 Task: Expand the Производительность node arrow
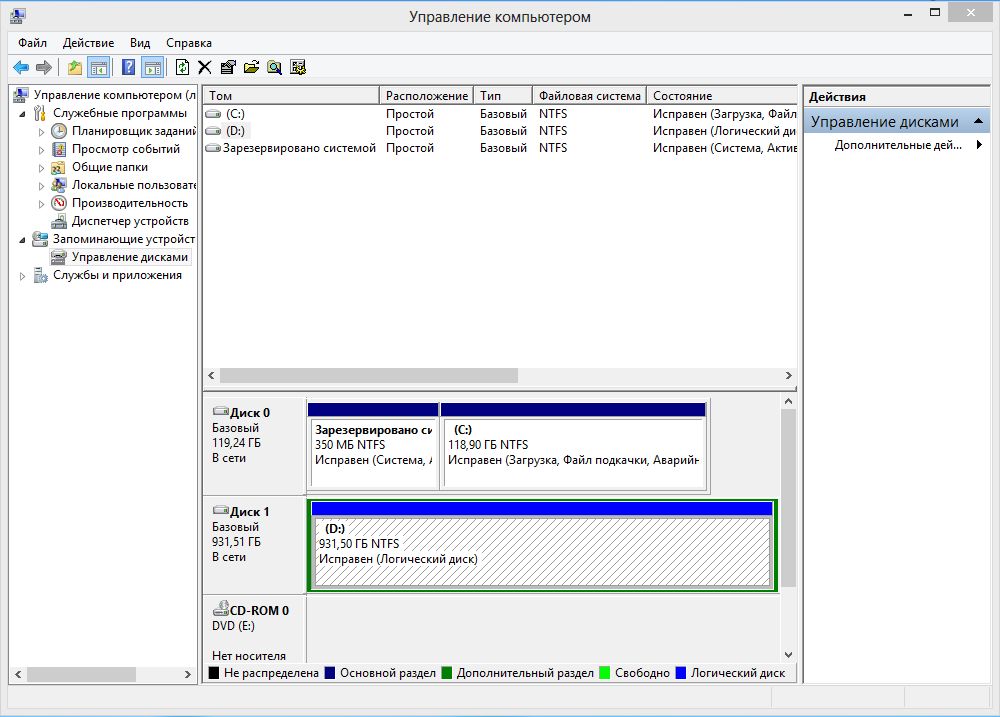pos(41,204)
